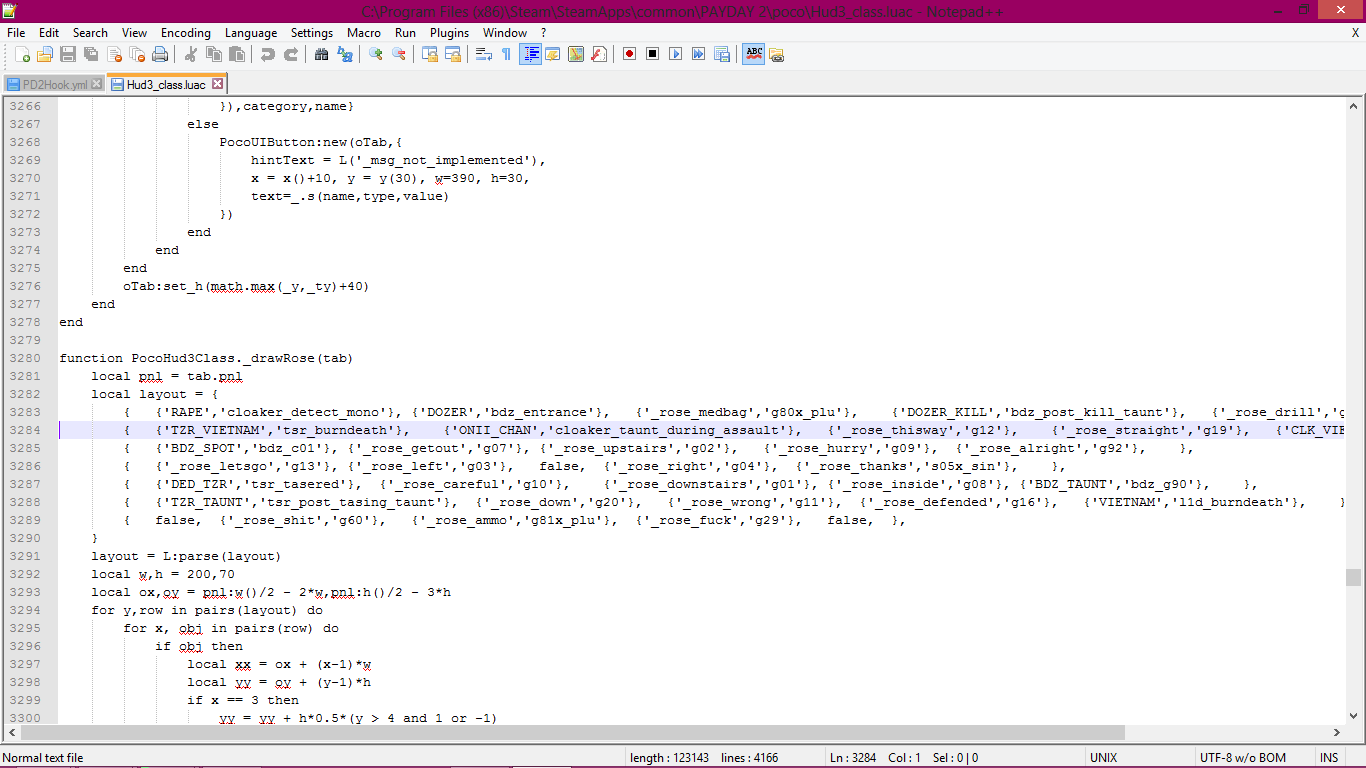Click the Save All toolbar icon
Image resolution: width=1366 pixels, height=768 pixels.
click(x=91, y=54)
